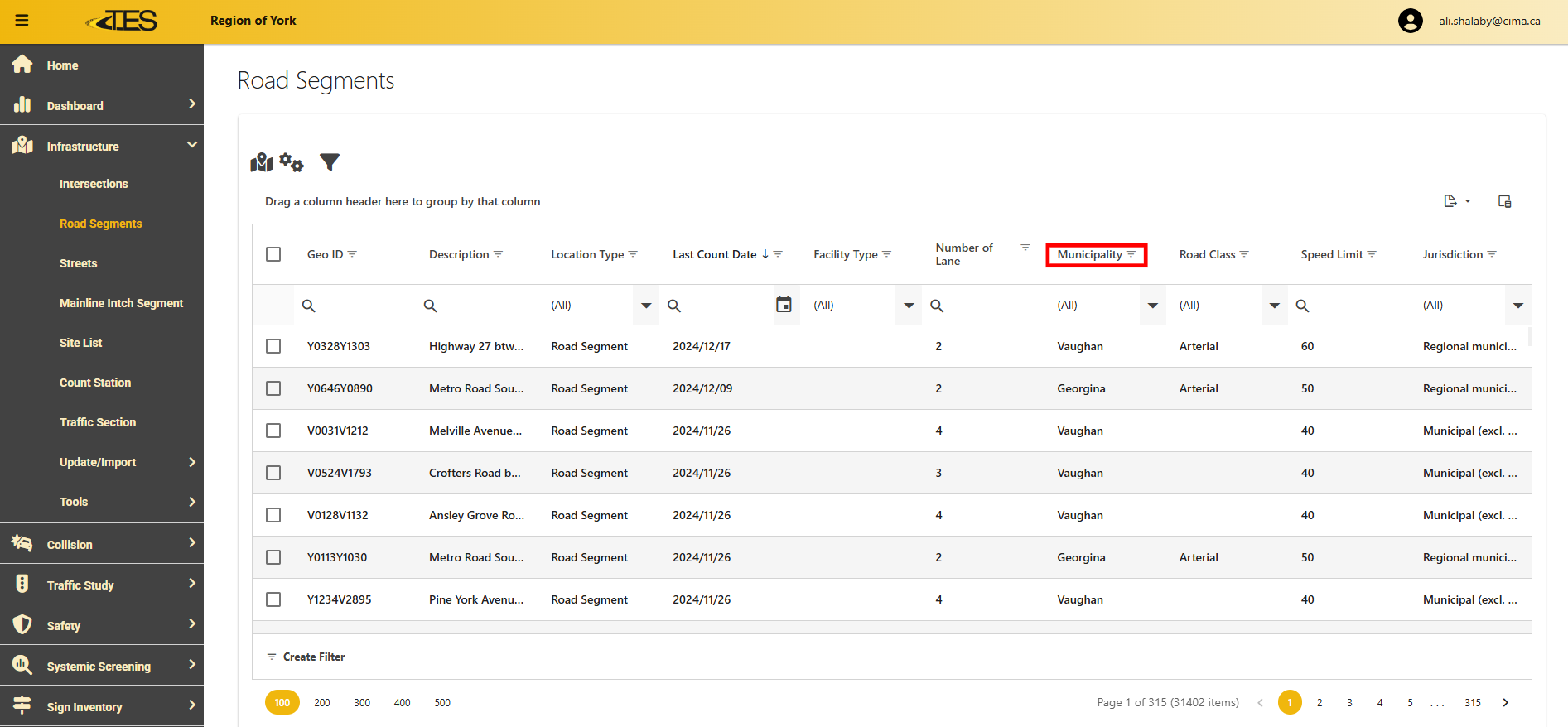Click the map view icon above grid
1568x727 pixels.
pyautogui.click(x=262, y=162)
